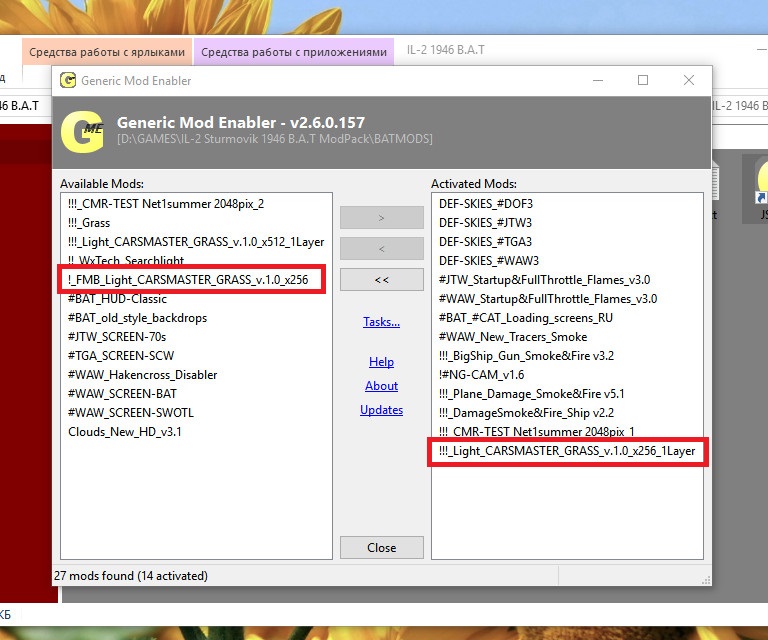Viewport: 768px width, 640px height.
Task: Disable all mods with the double-arrow button
Action: point(382,280)
